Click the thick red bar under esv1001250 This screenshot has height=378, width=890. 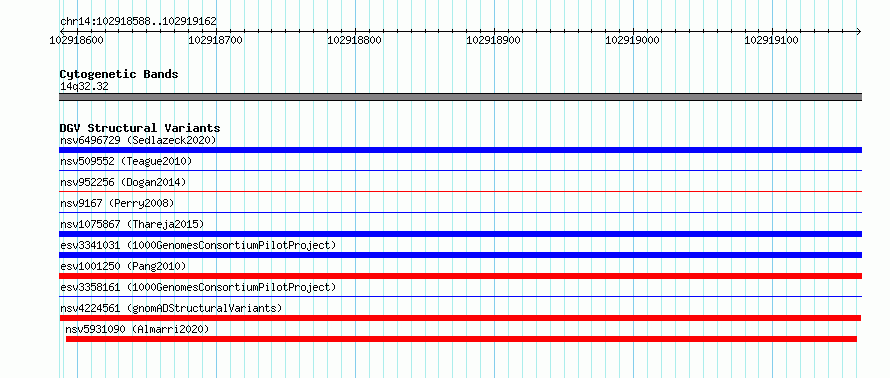tap(460, 276)
